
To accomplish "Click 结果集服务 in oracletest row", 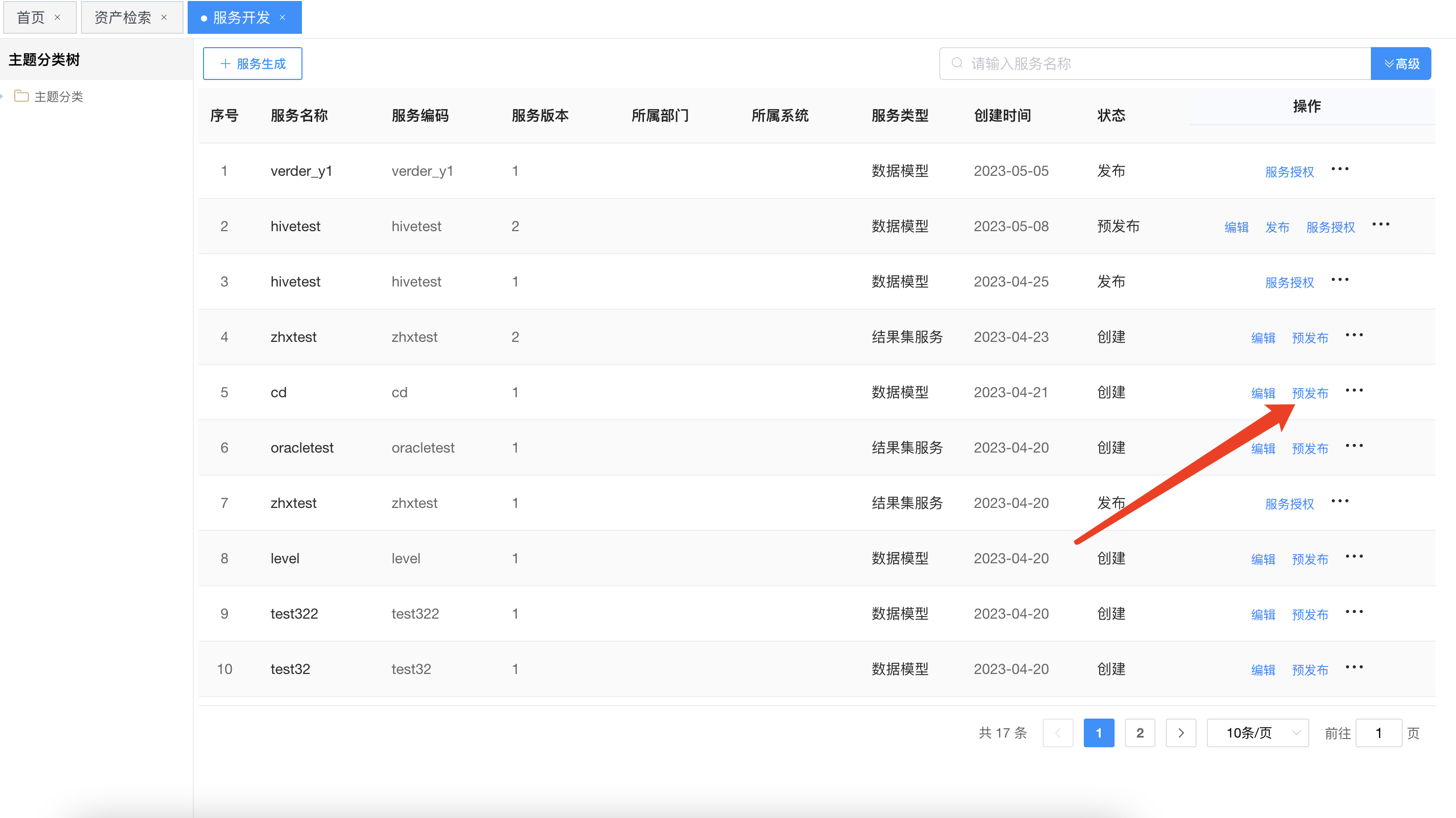I will [x=906, y=447].
